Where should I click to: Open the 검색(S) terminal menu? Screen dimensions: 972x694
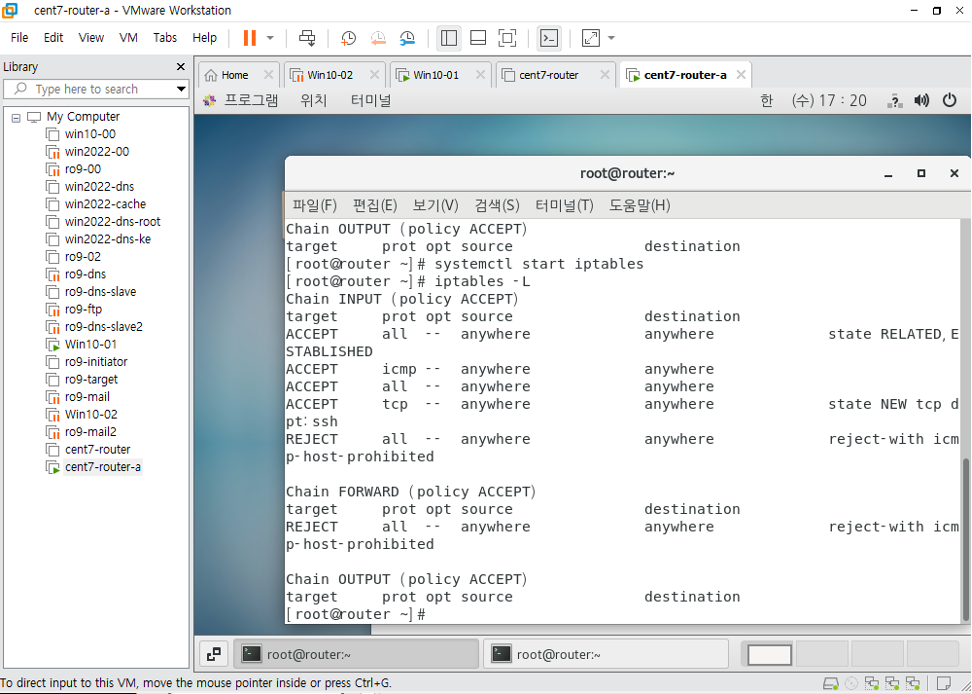[497, 206]
